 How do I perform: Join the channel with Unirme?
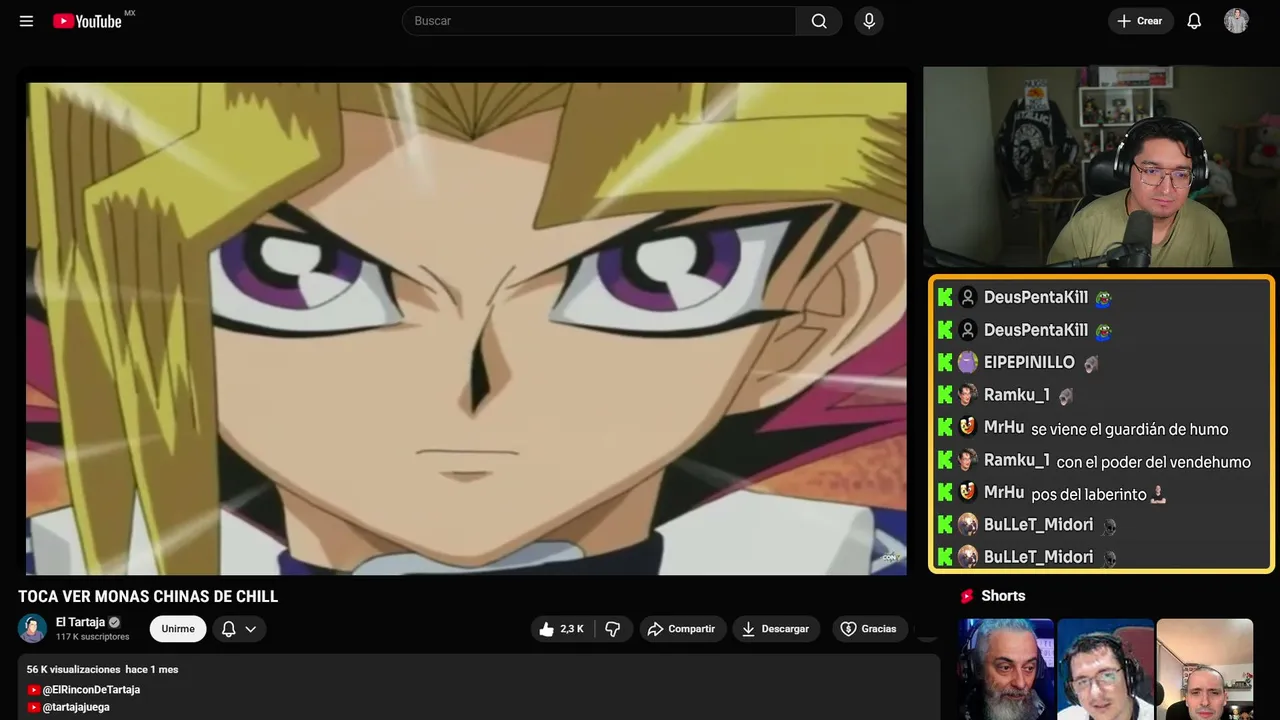coord(178,629)
